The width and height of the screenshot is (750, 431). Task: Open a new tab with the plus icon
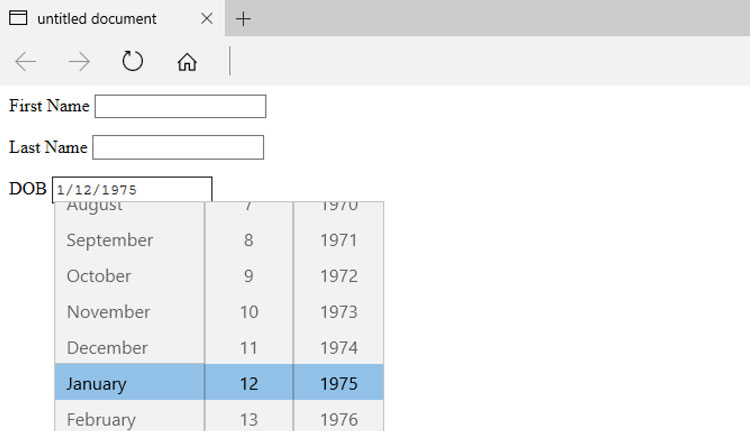point(243,19)
